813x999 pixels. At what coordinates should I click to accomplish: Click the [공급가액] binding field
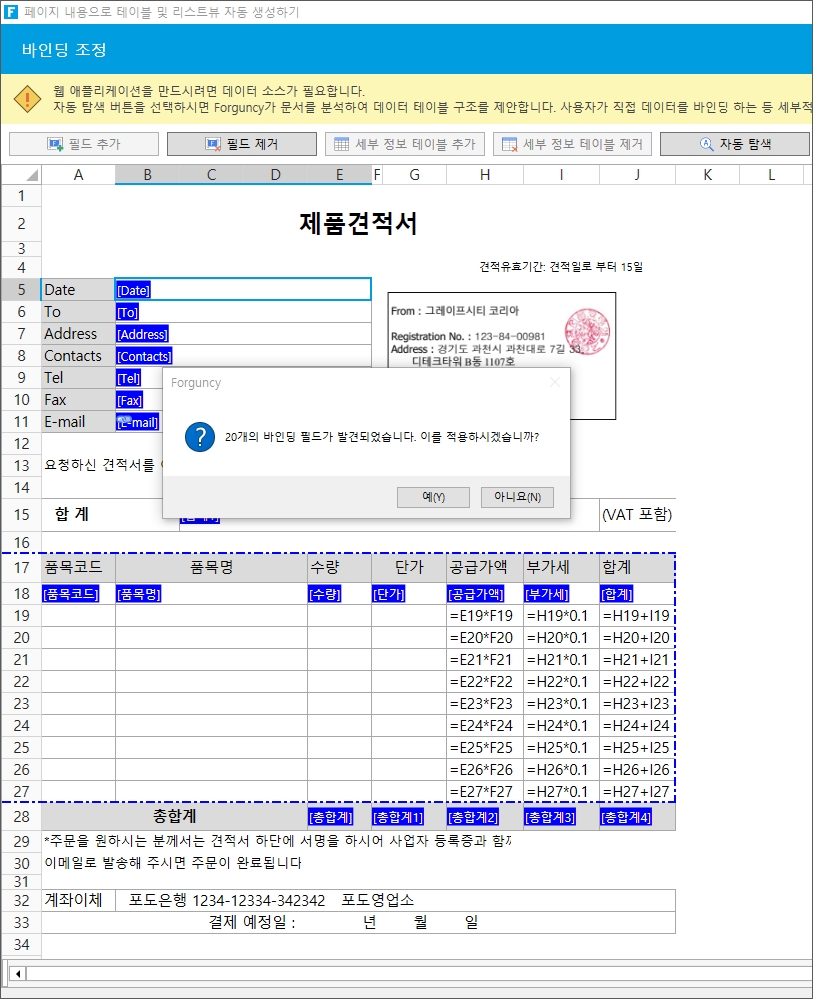[476, 594]
